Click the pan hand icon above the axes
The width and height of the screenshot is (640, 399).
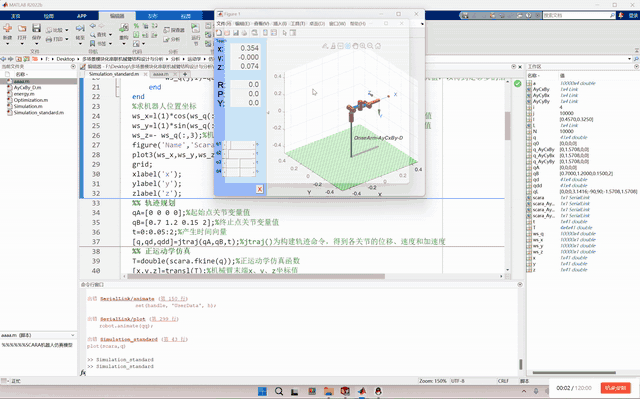tap(355, 46)
